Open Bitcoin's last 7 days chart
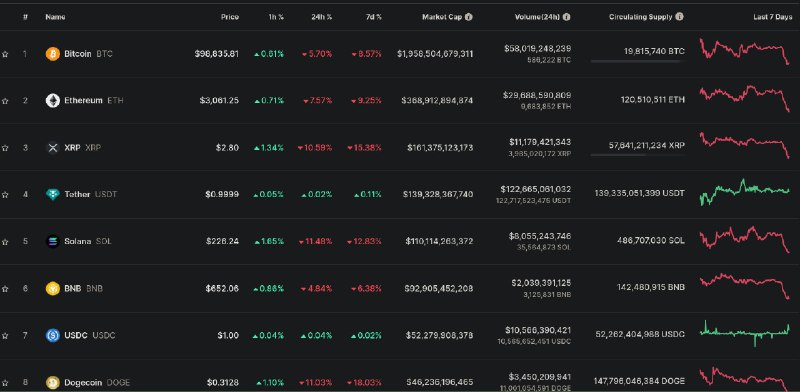The width and height of the screenshot is (800, 392). pyautogui.click(x=744, y=52)
